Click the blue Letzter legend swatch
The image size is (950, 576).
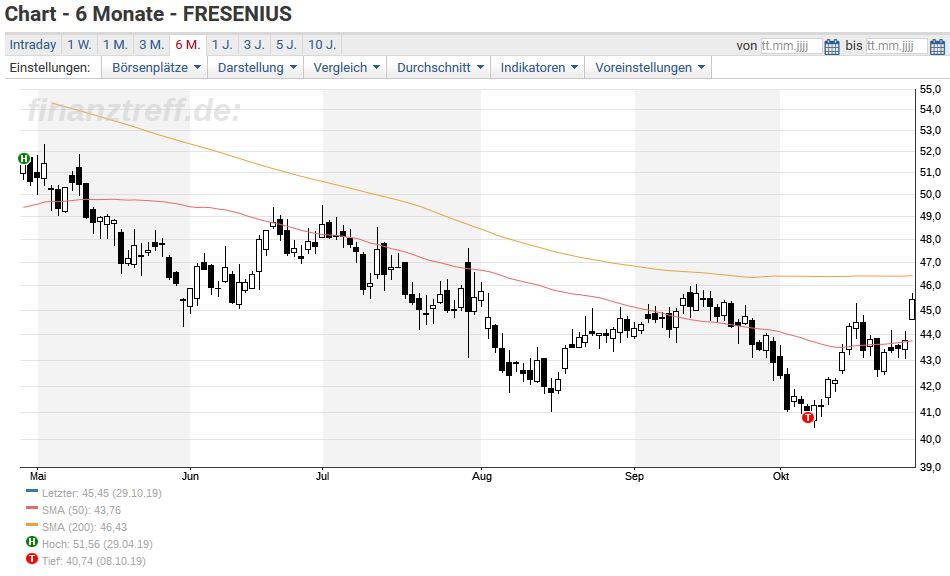(x=32, y=491)
